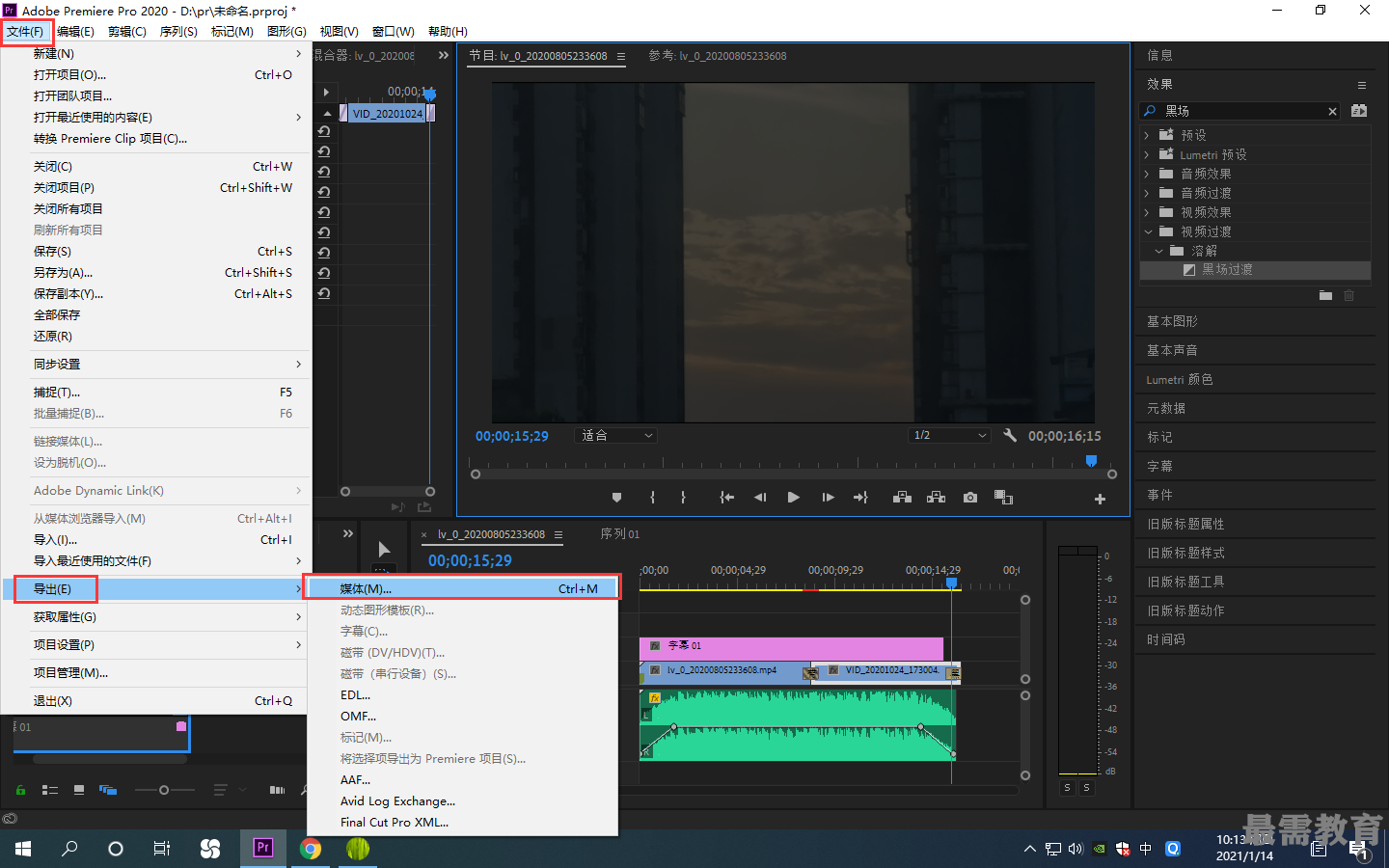
Task: Expand the Lumetri 预设 folder
Action: point(1147,155)
